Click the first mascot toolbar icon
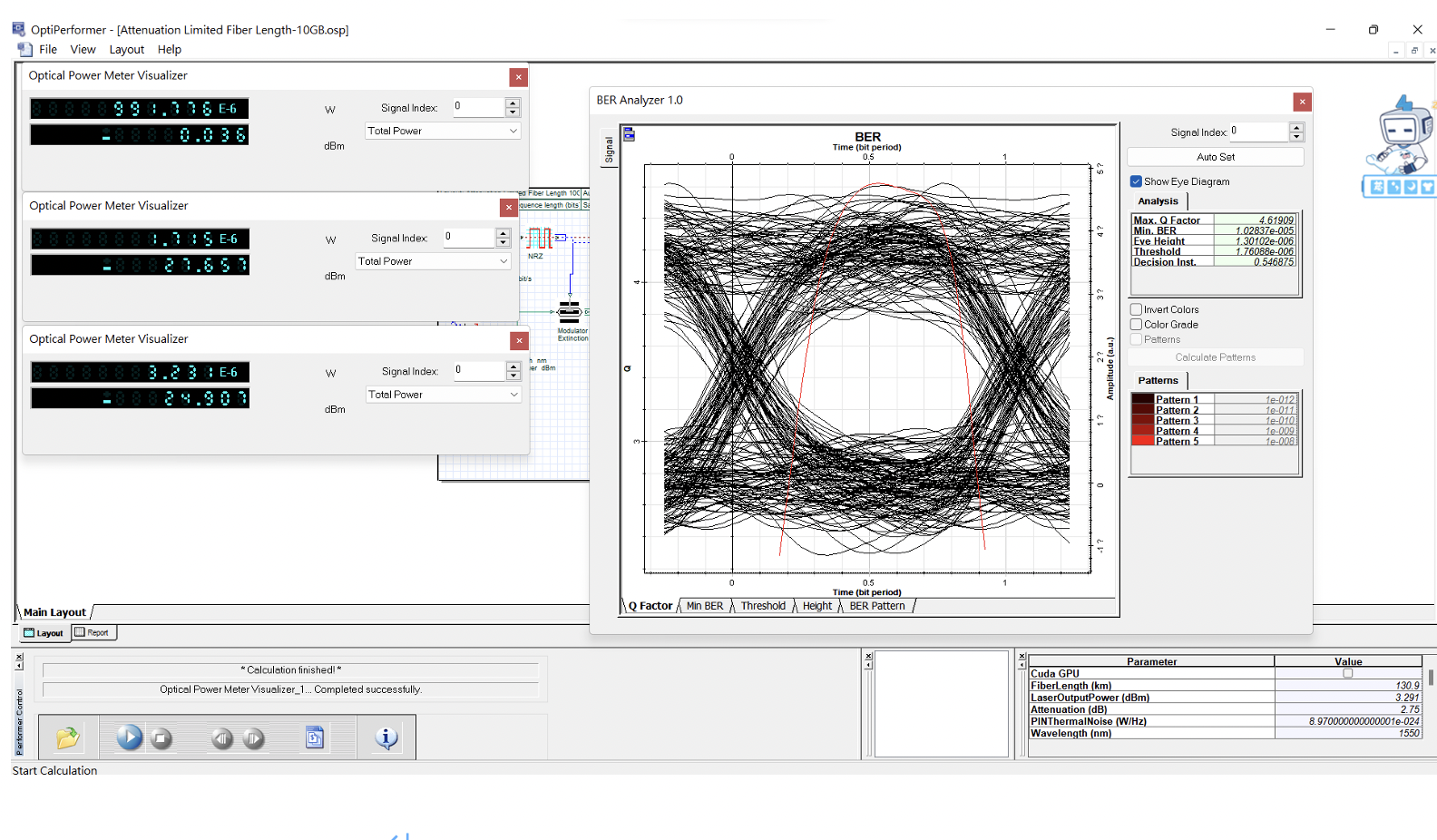Image resolution: width=1437 pixels, height=840 pixels. click(1377, 187)
